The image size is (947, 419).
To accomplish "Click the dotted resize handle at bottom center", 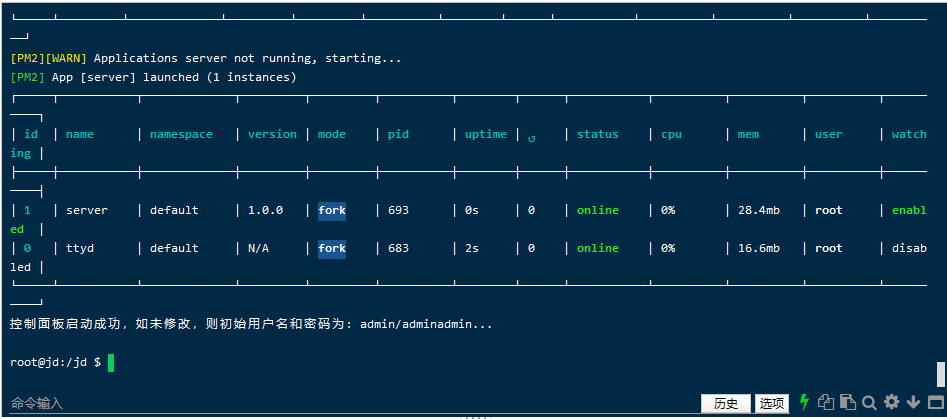I will [473, 416].
